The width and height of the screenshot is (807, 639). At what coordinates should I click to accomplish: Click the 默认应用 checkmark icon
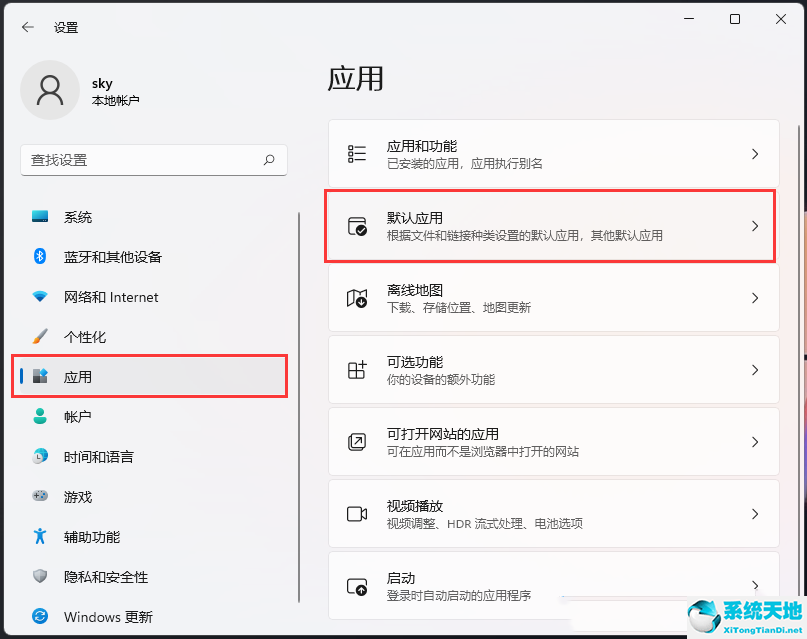point(356,226)
